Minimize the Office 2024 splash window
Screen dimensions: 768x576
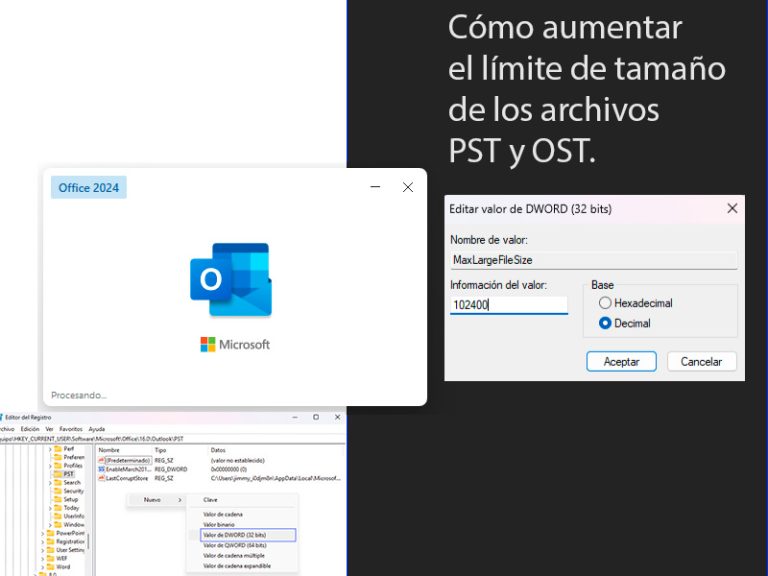[375, 187]
